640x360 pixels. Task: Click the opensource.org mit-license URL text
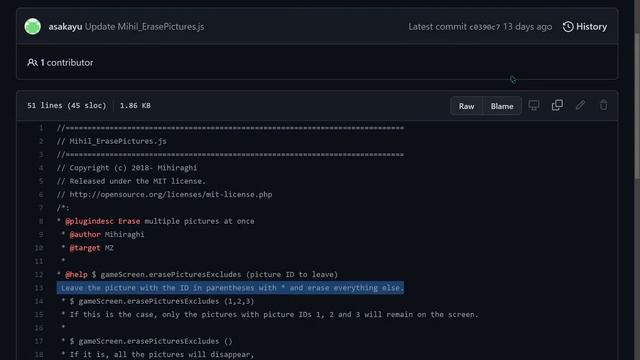171,195
